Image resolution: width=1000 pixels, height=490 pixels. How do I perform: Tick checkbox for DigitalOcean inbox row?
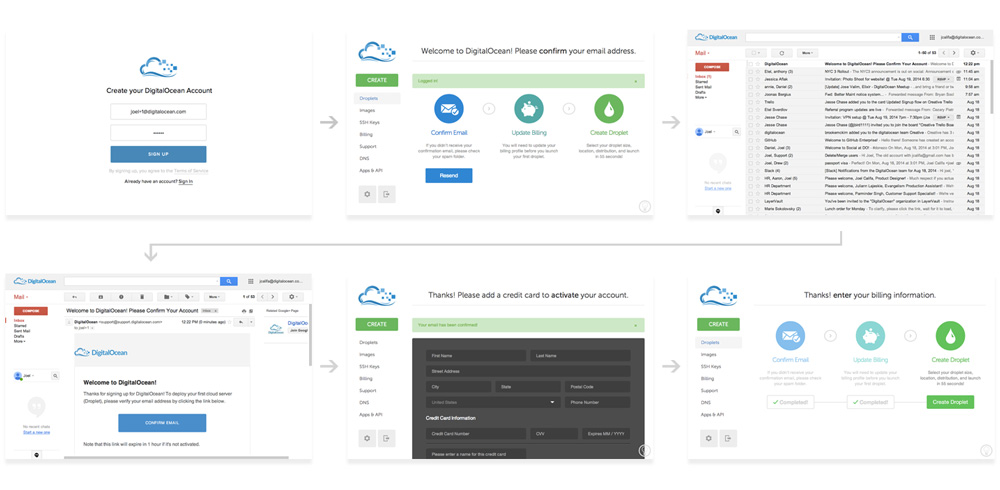(751, 64)
